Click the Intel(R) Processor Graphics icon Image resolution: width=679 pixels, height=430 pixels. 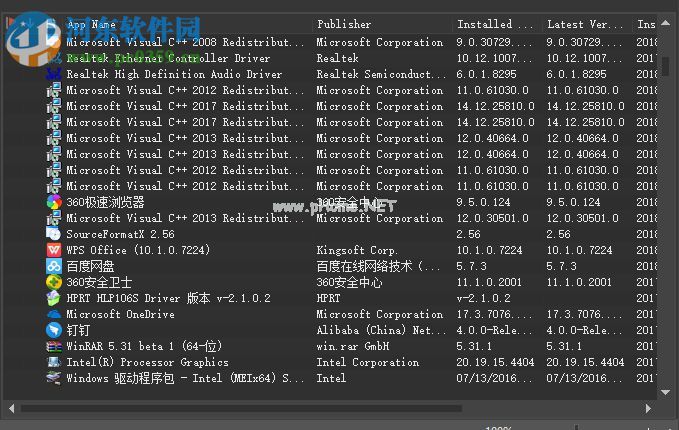click(54, 362)
